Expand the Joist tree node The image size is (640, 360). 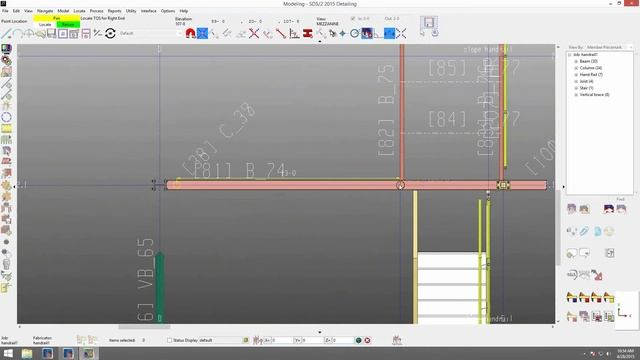(576, 81)
